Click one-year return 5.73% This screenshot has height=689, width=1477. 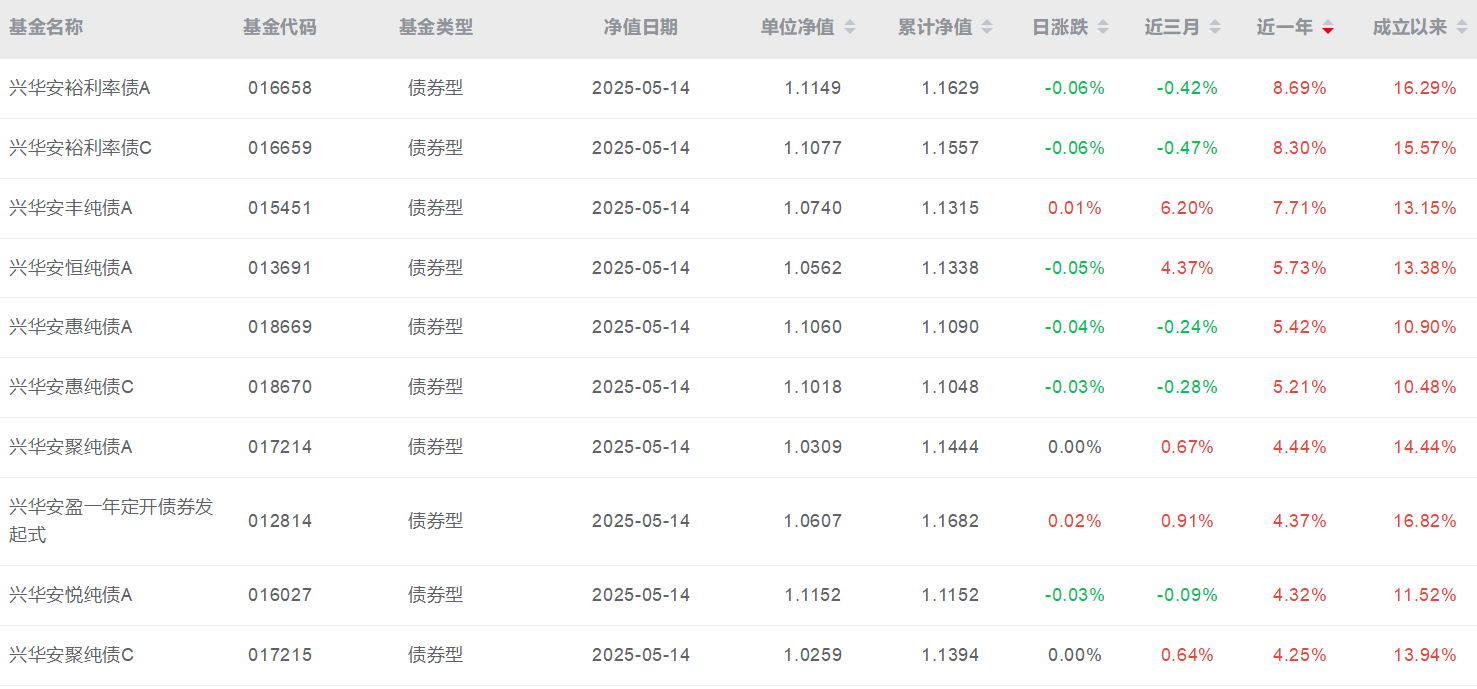coord(1300,268)
